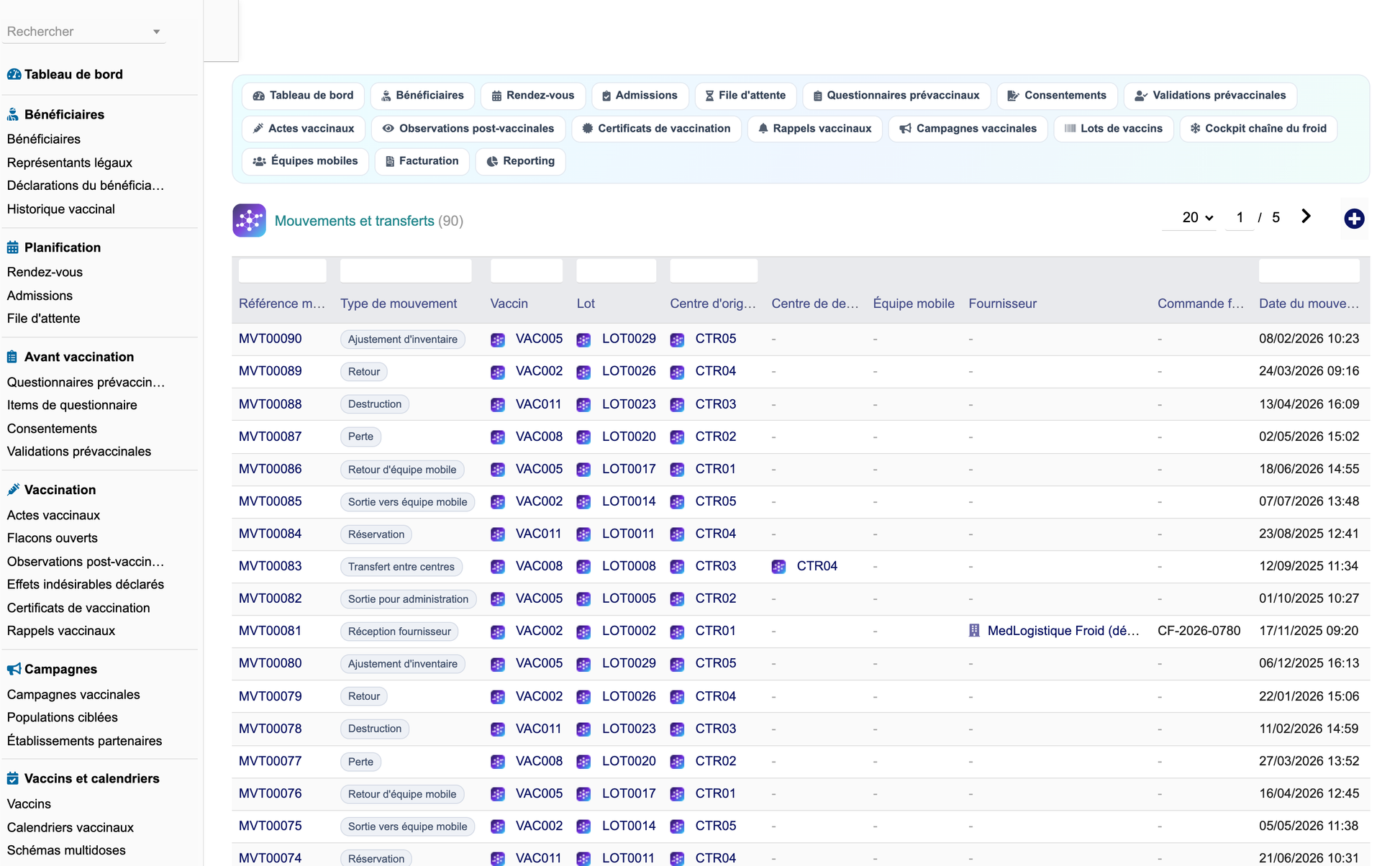Image resolution: width=1400 pixels, height=866 pixels.
Task: Click the supplier building icon for MedLogistique Froid
Action: click(x=974, y=631)
